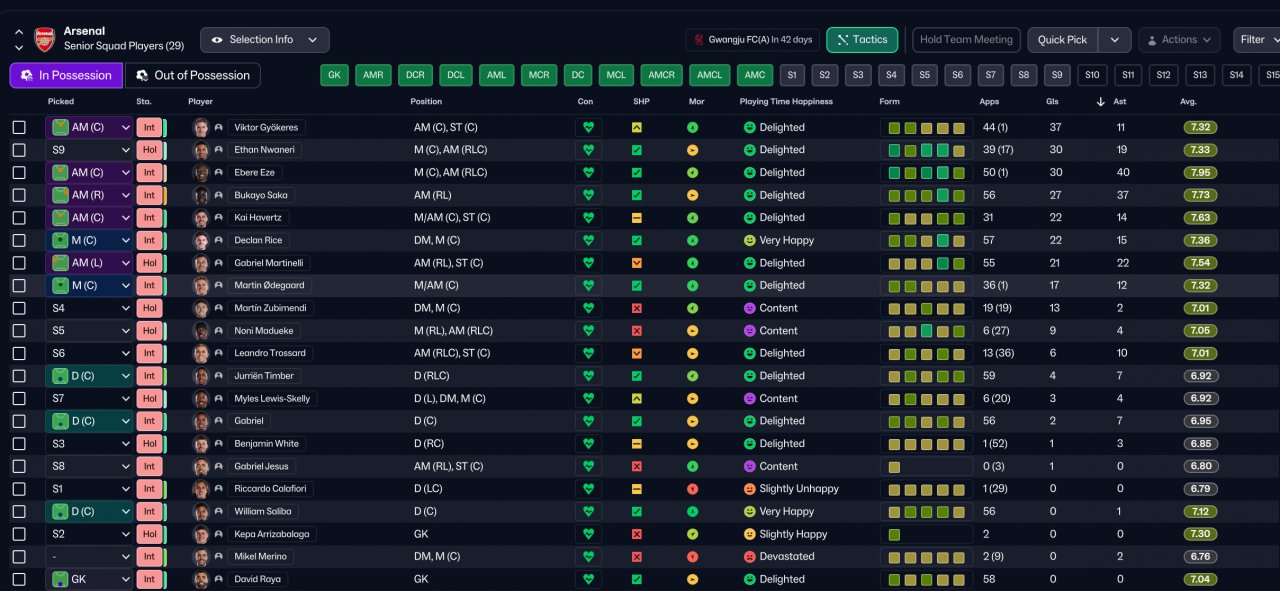Click Kepa Arrizabalaga condition heart icon

coord(589,534)
